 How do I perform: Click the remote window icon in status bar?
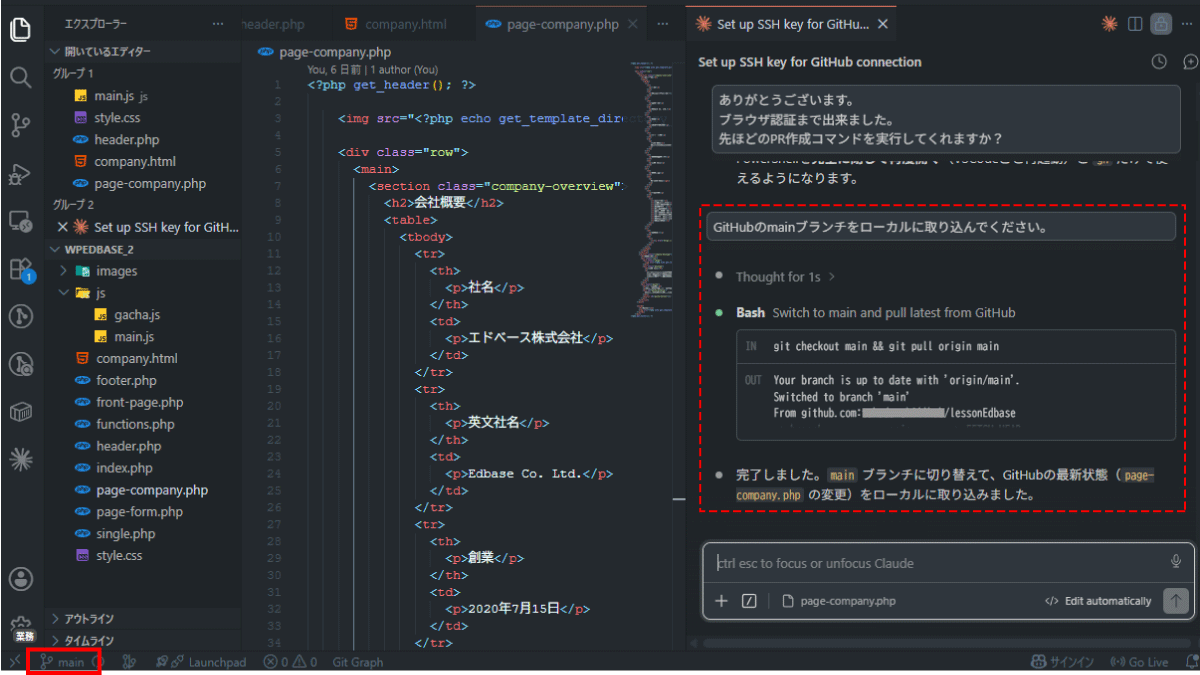pos(14,662)
